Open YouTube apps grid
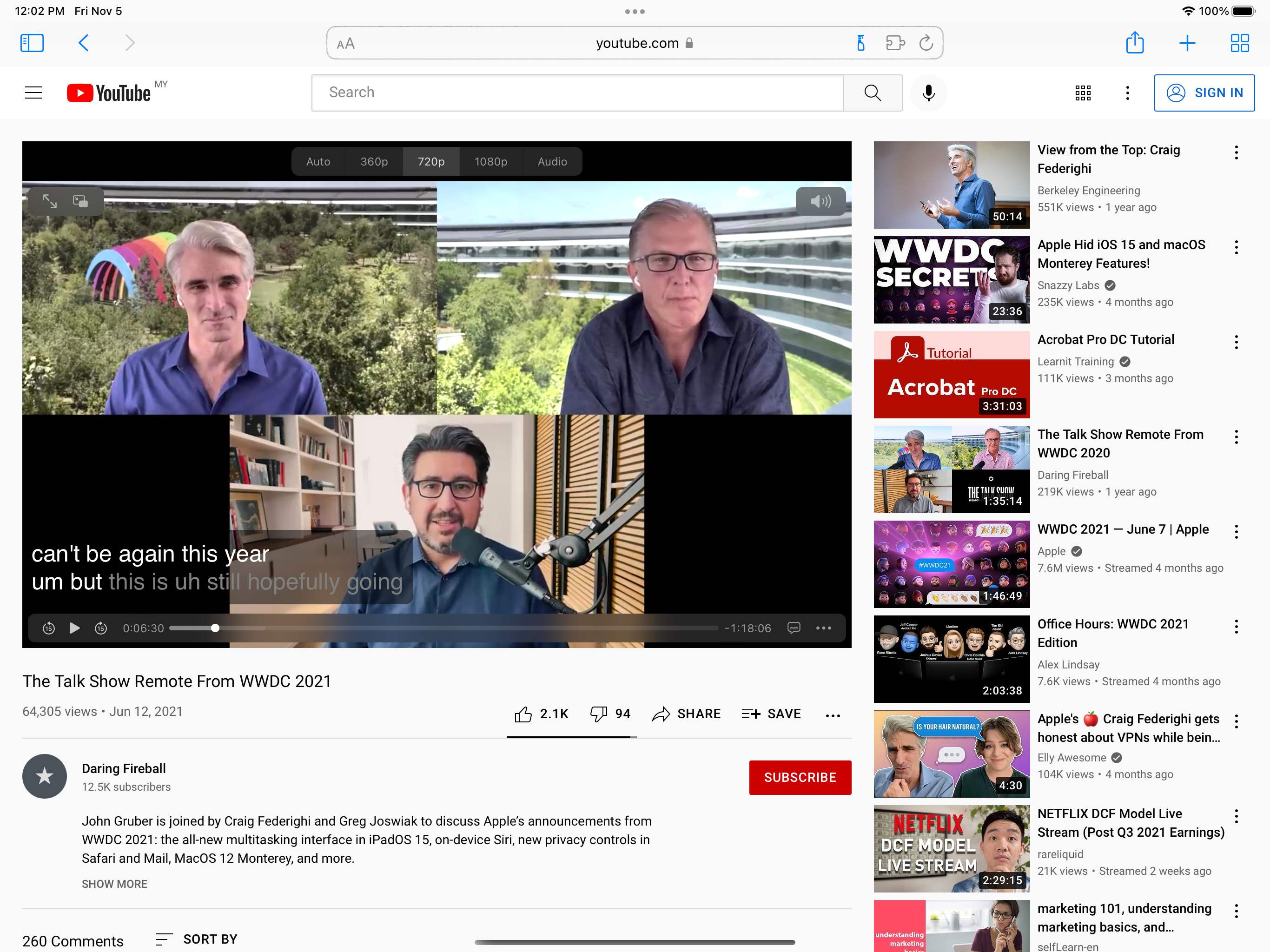Viewport: 1270px width, 952px height. pos(1083,93)
